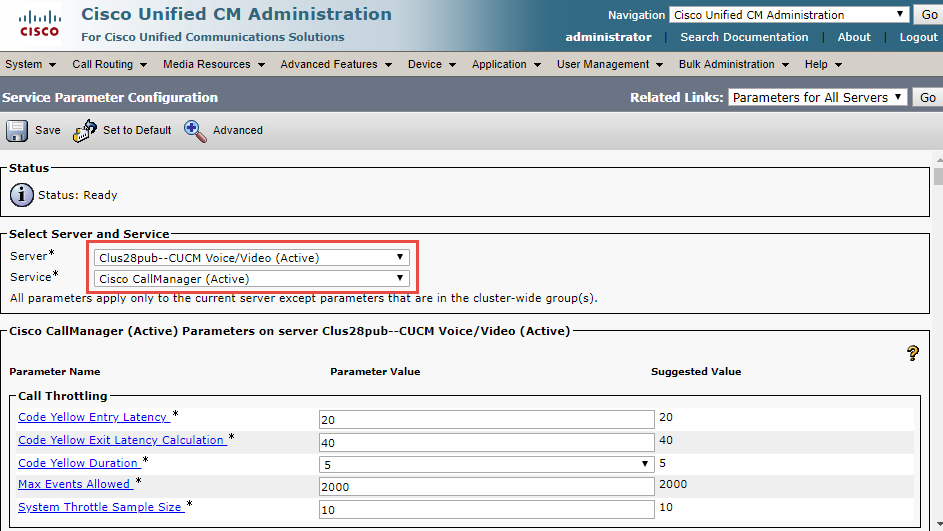Open the User Management menu
The height and width of the screenshot is (531, 943).
609,64
